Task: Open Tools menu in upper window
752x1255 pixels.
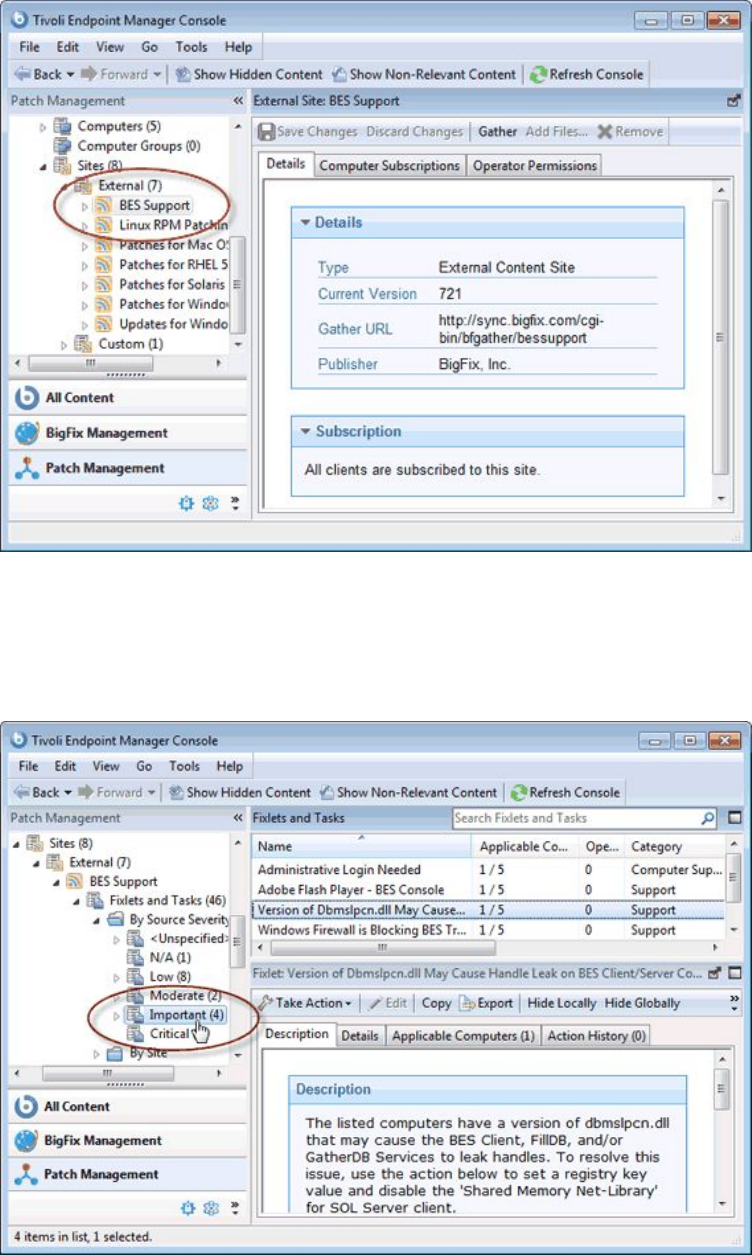Action: coord(190,47)
